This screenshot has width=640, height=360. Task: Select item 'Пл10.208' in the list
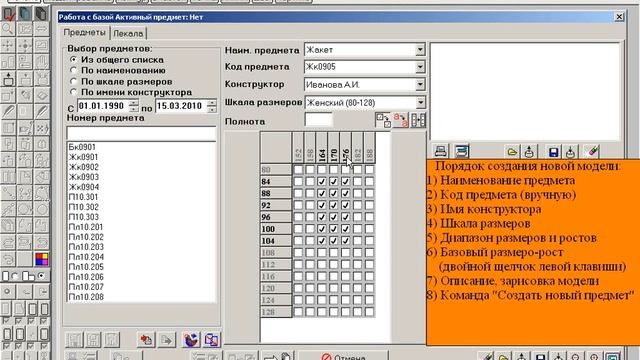click(86, 297)
